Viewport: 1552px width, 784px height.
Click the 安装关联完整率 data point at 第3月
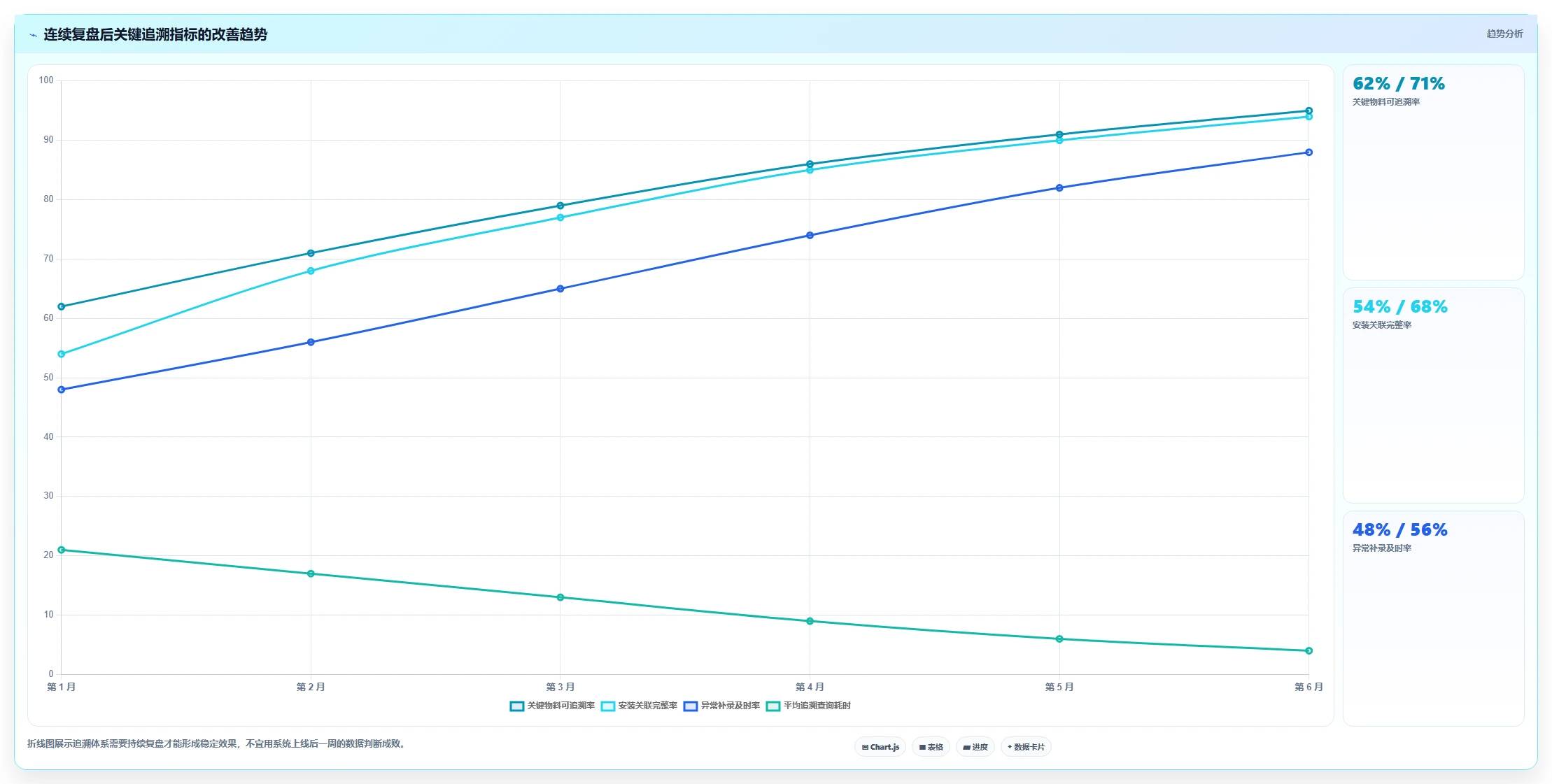(x=560, y=218)
